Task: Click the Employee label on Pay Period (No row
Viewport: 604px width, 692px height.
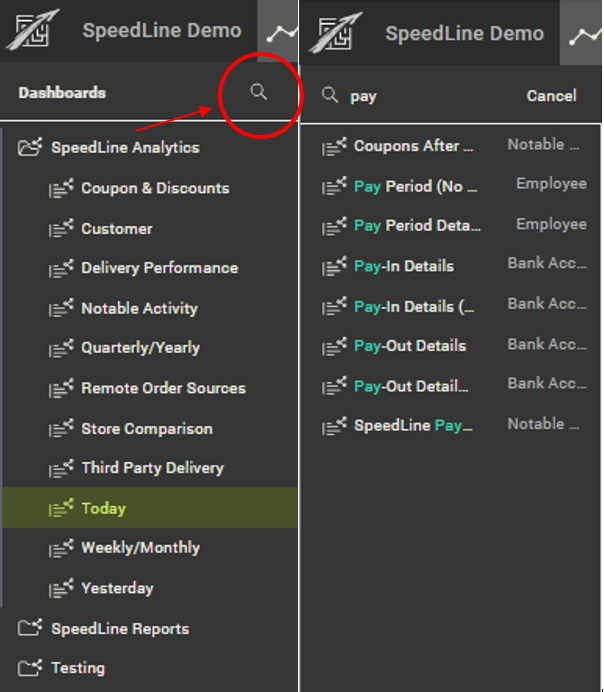Action: point(551,184)
